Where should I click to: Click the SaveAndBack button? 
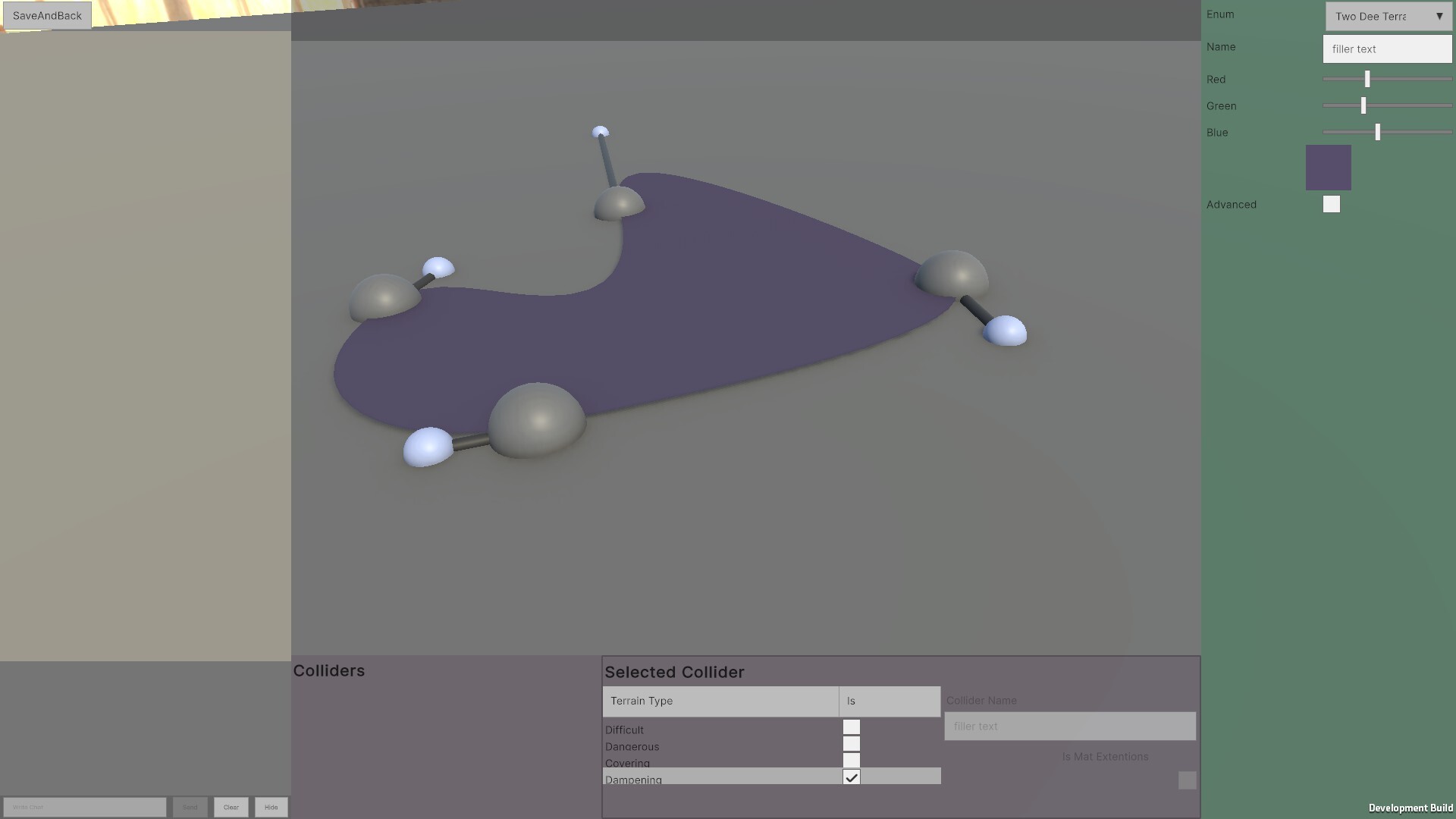pos(45,15)
